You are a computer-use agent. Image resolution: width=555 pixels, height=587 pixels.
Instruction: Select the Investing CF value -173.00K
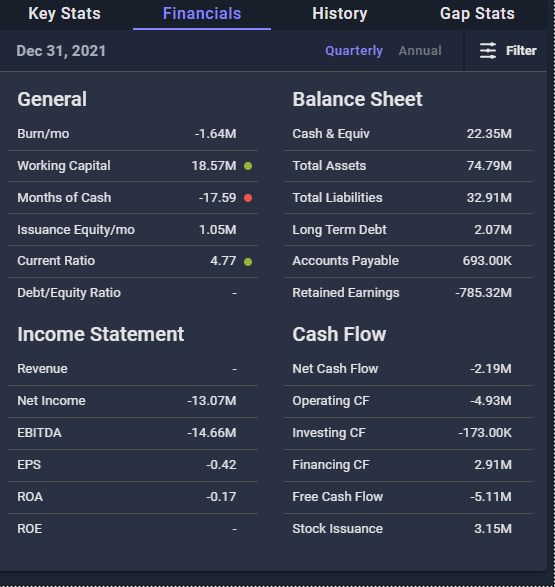485,433
